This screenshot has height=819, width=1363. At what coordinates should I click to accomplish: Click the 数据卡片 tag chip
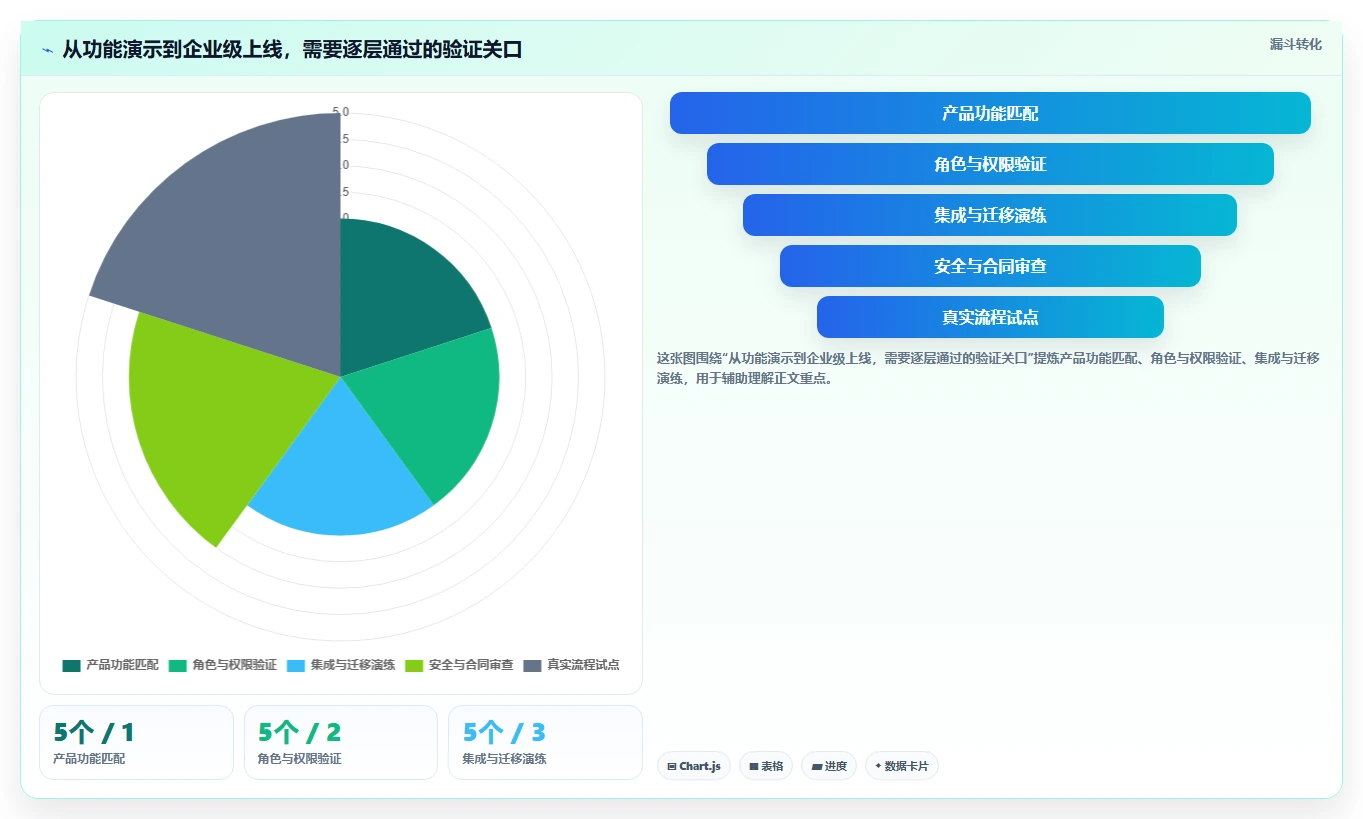(902, 766)
